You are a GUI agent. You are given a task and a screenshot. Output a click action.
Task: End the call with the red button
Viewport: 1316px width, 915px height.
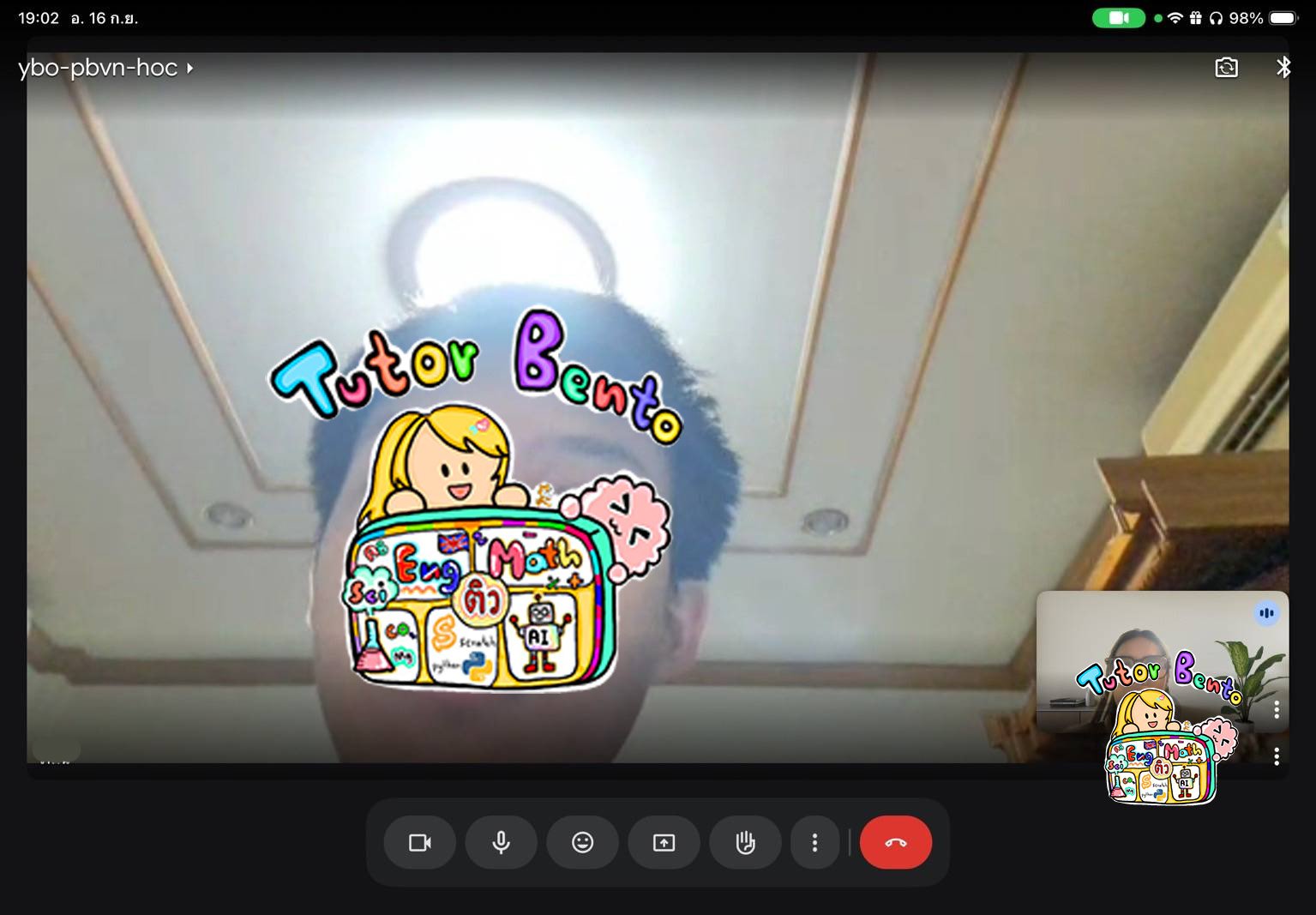(895, 843)
